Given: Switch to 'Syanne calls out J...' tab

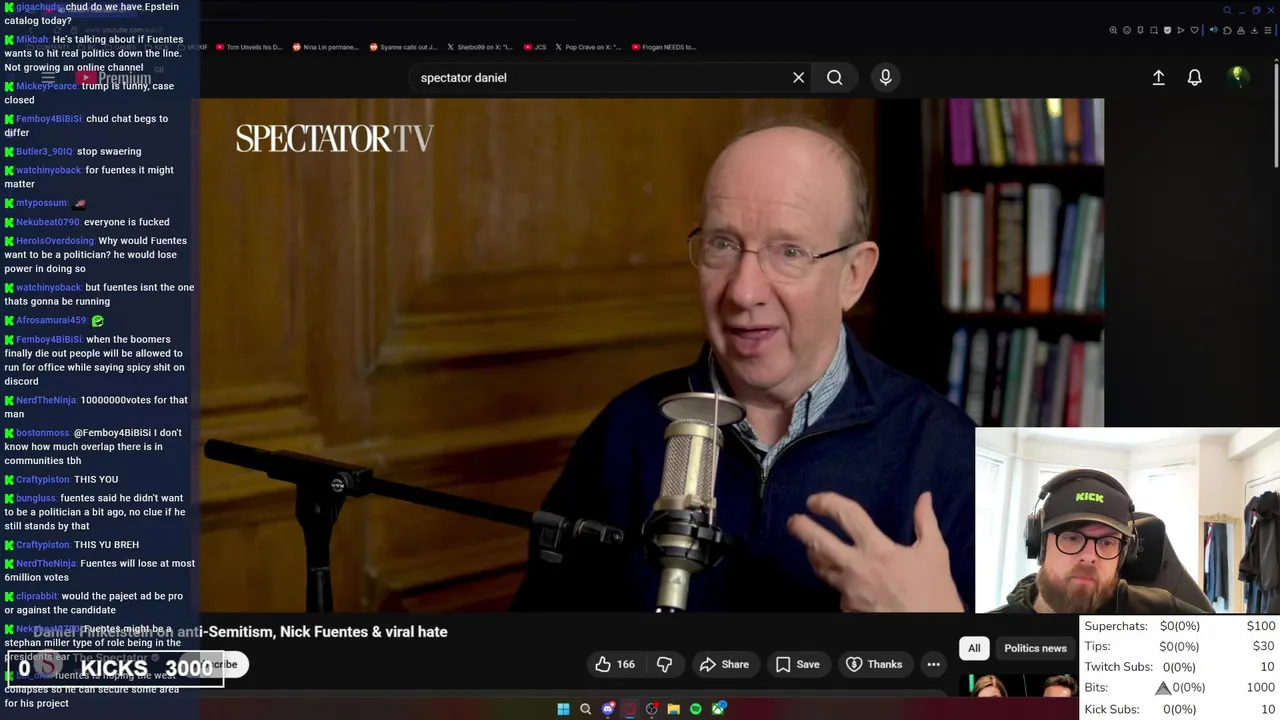Looking at the screenshot, I should (403, 47).
